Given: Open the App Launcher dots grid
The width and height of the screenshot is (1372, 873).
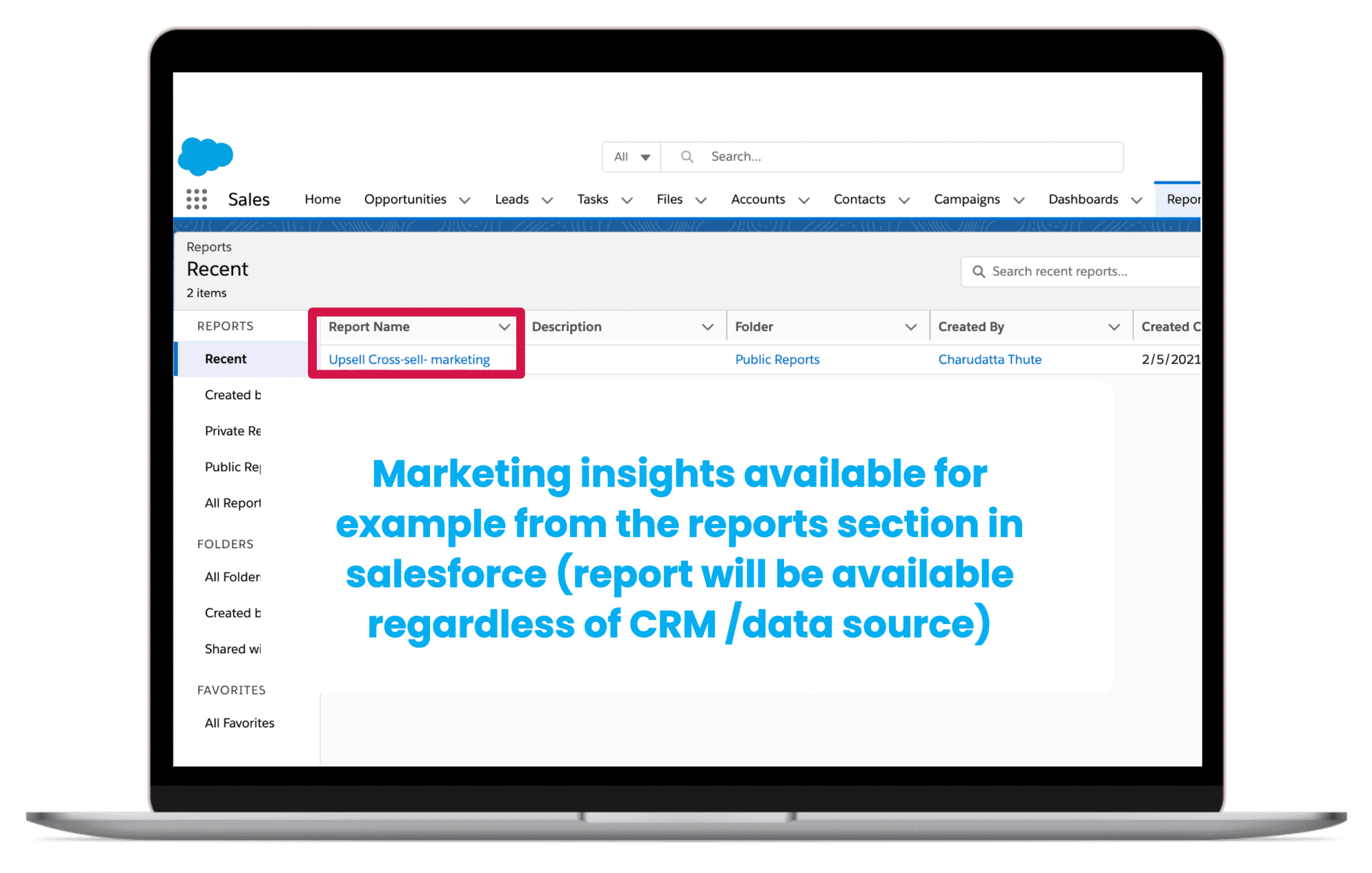Looking at the screenshot, I should [197, 200].
